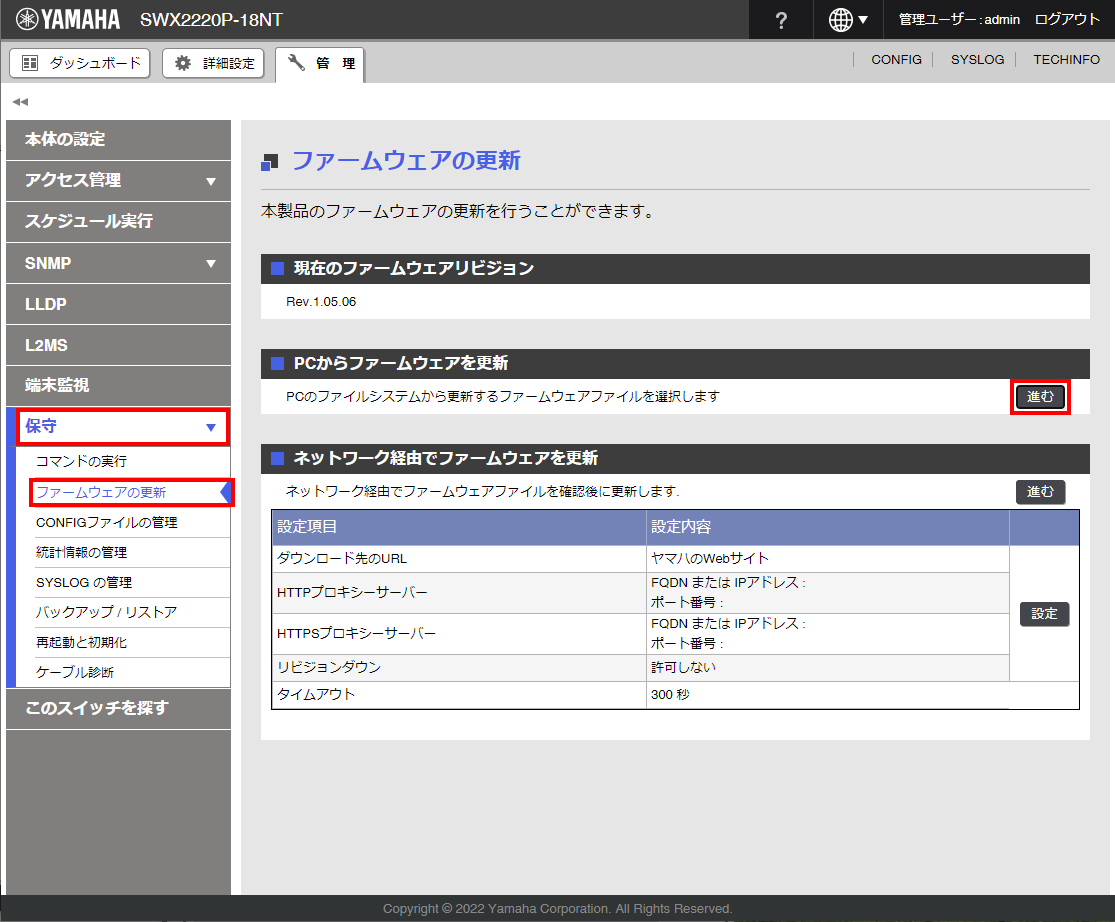Select the 管理 tab

(321, 63)
